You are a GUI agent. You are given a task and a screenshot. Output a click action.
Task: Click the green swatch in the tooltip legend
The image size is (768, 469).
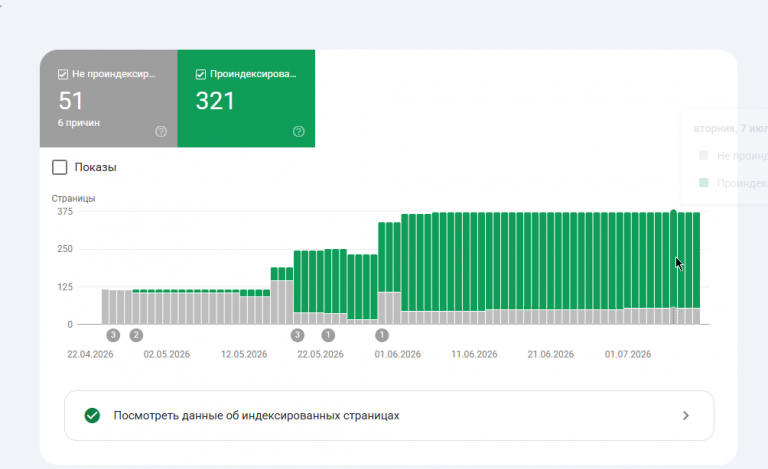pos(704,183)
